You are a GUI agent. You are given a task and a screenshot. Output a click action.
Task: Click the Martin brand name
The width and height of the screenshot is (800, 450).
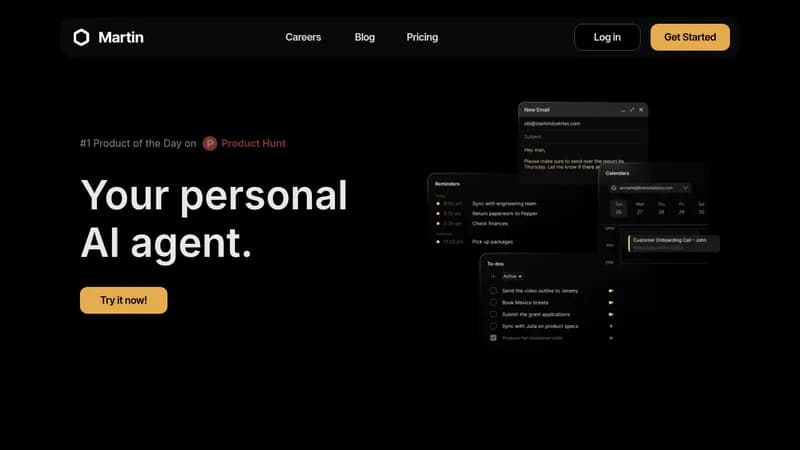(x=121, y=37)
